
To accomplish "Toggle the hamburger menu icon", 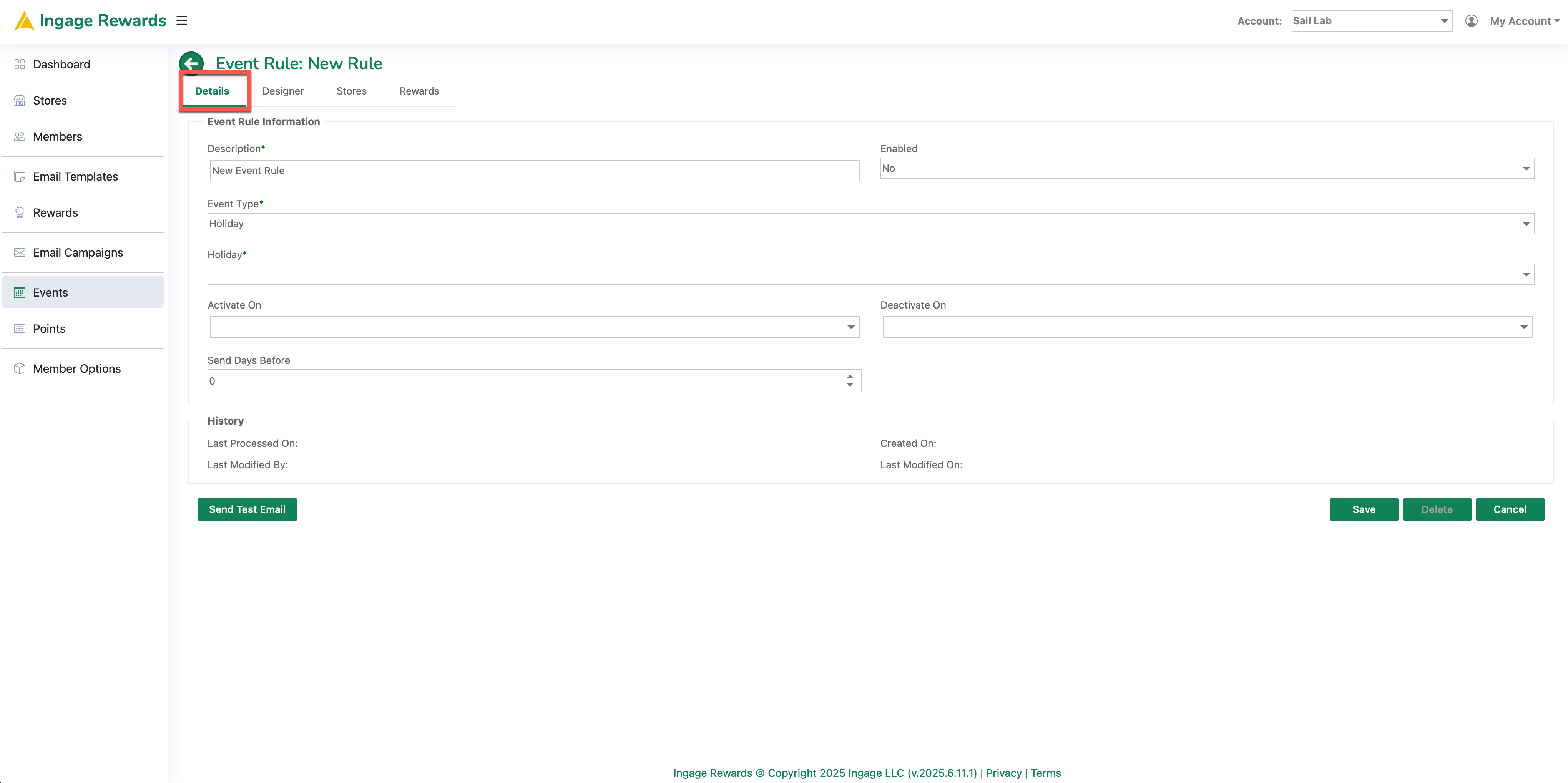I will coord(181,21).
